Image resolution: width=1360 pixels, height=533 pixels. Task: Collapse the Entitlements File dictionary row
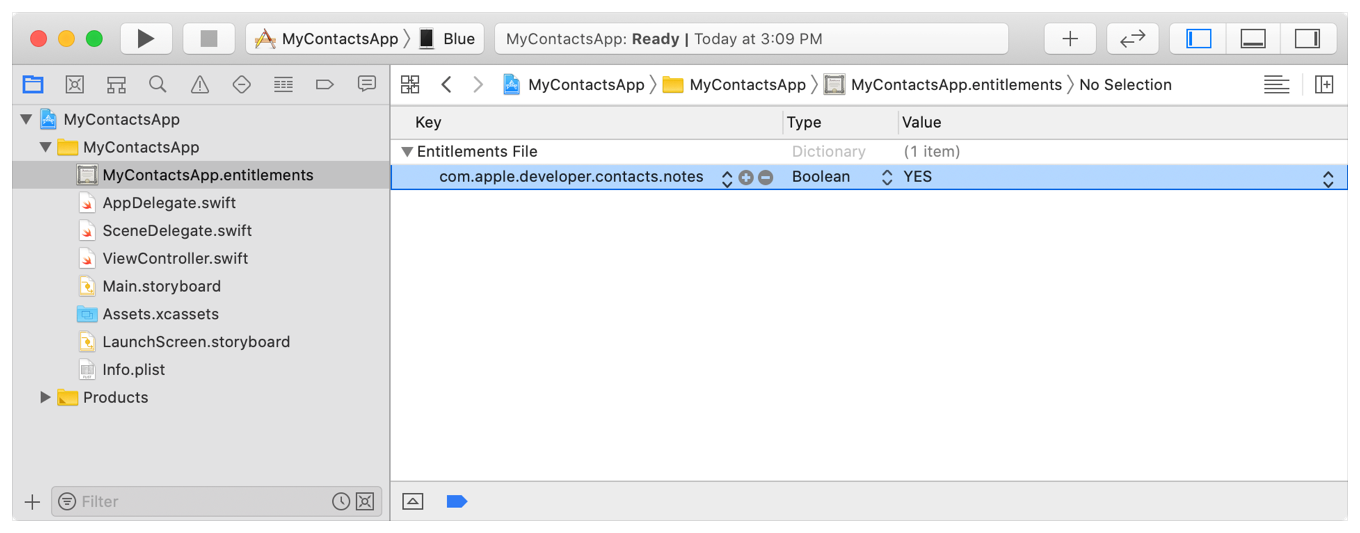pos(407,152)
